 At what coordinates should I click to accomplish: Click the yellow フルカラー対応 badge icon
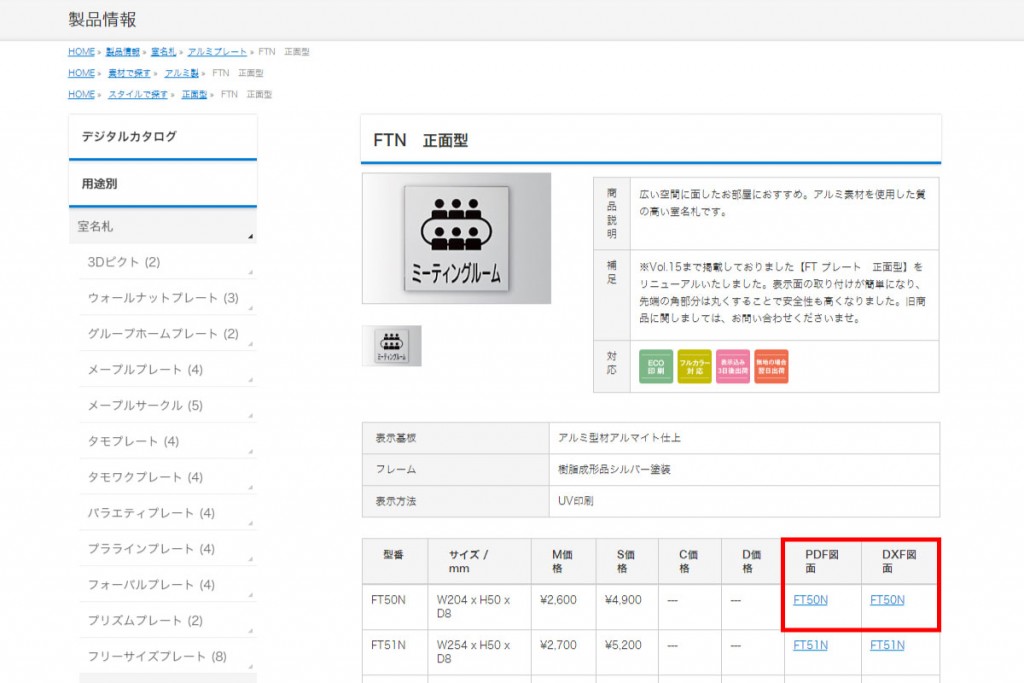click(x=694, y=366)
